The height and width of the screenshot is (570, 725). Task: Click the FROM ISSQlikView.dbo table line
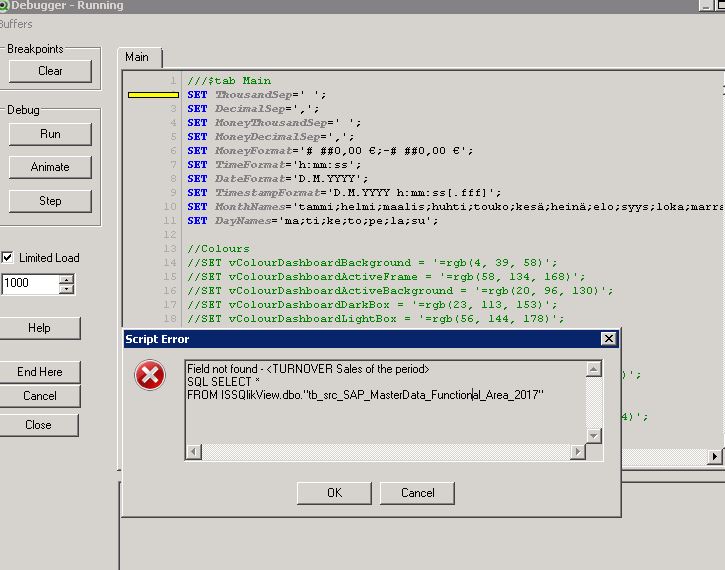click(x=365, y=395)
